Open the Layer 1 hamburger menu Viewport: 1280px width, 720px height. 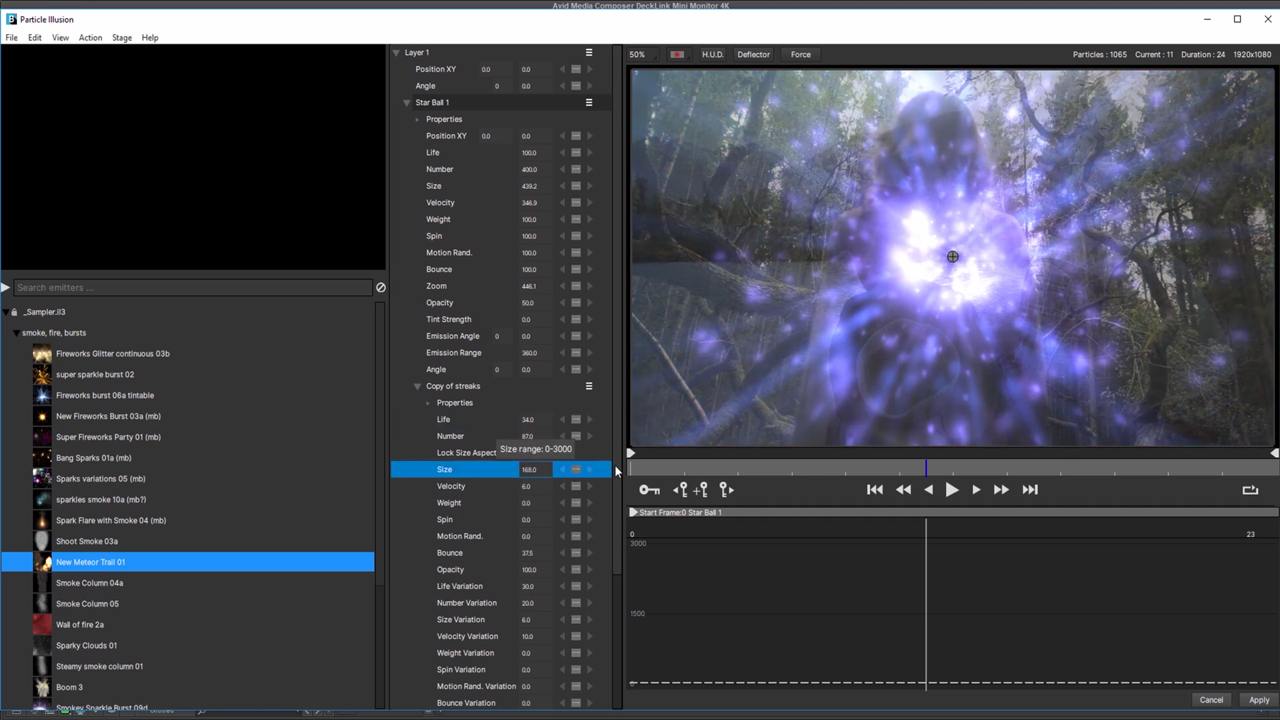click(589, 53)
